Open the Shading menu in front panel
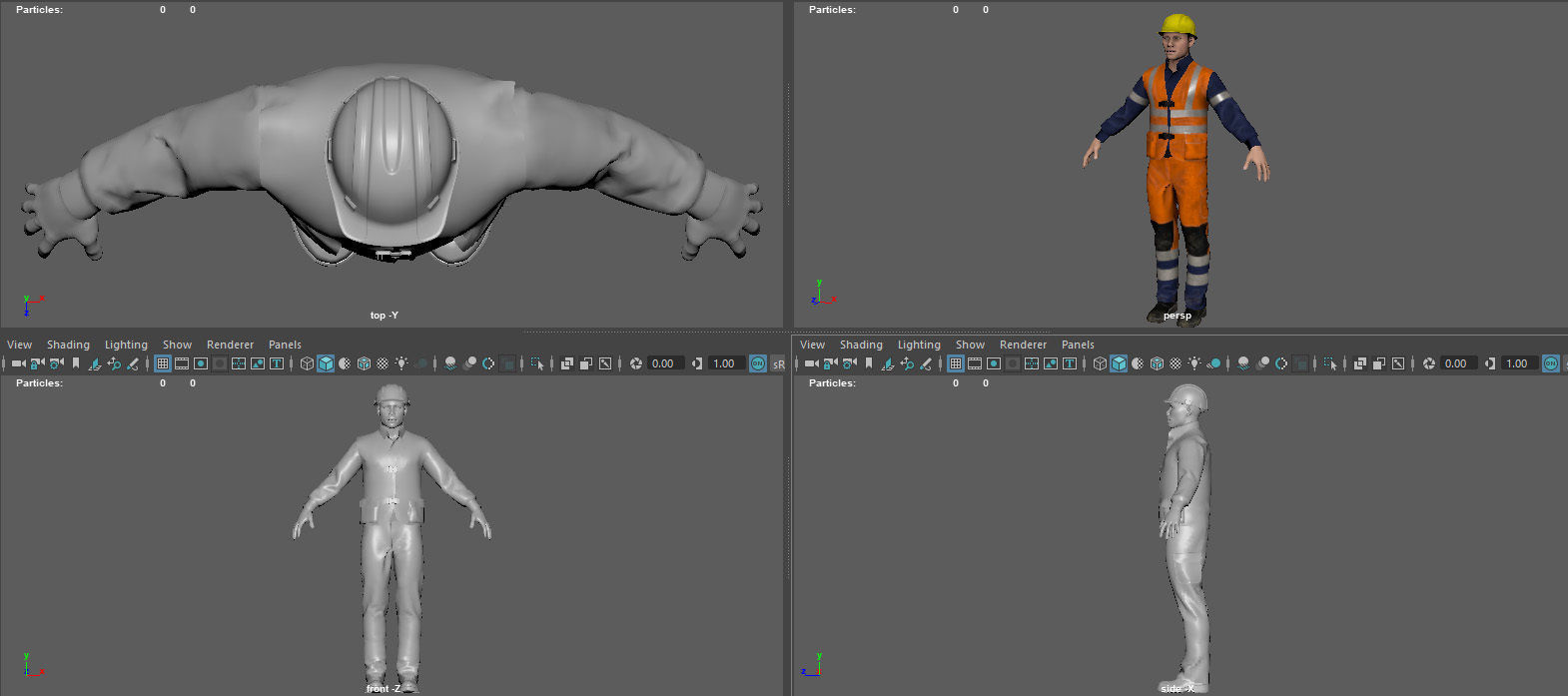 pyautogui.click(x=68, y=345)
